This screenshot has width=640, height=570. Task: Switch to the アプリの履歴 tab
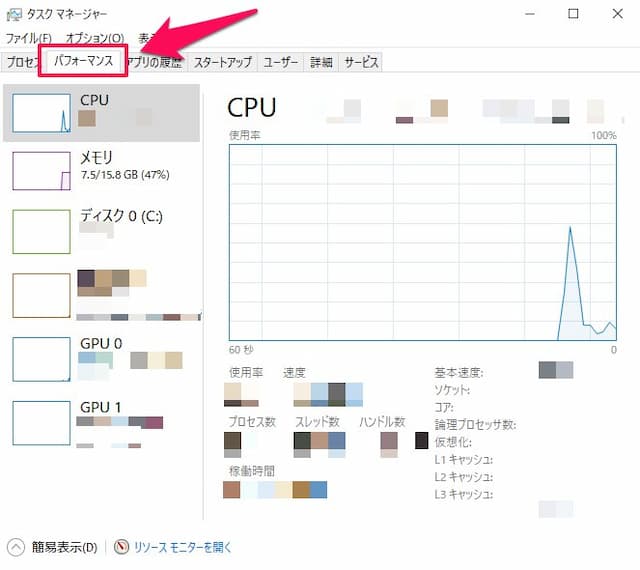[154, 62]
